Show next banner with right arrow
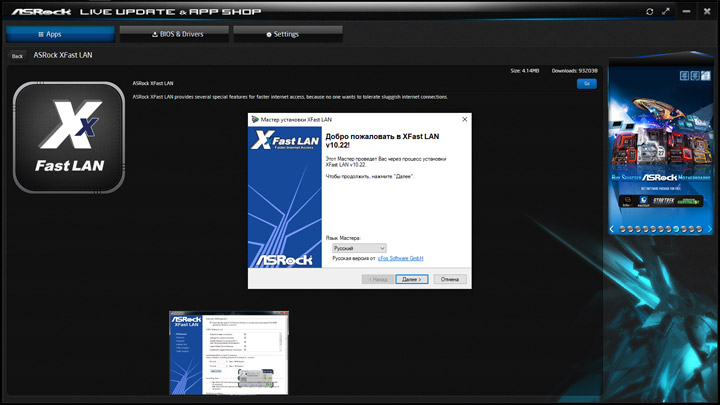Screen dimensions: 720x405 [x=709, y=229]
